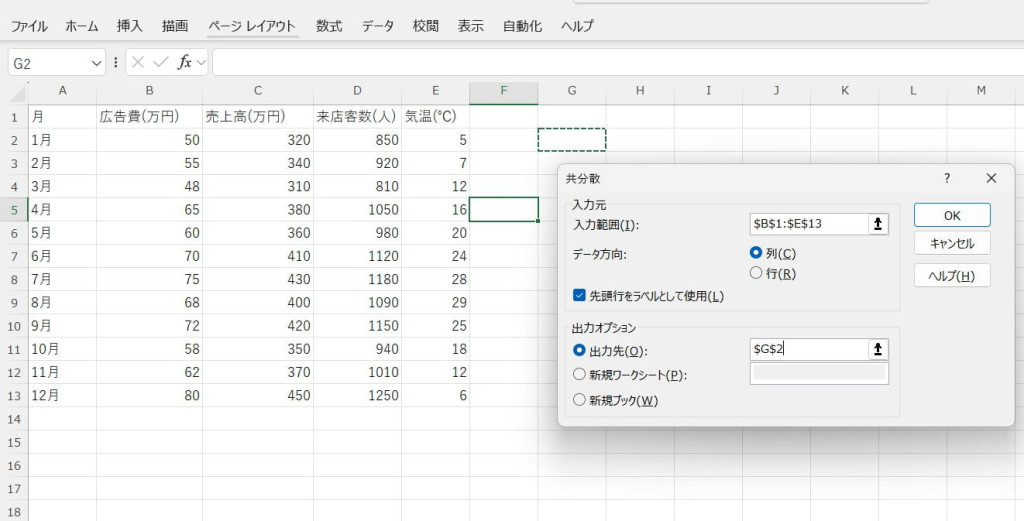Select the 行(R) data direction option
This screenshot has width=1024, height=521.
pyautogui.click(x=756, y=273)
